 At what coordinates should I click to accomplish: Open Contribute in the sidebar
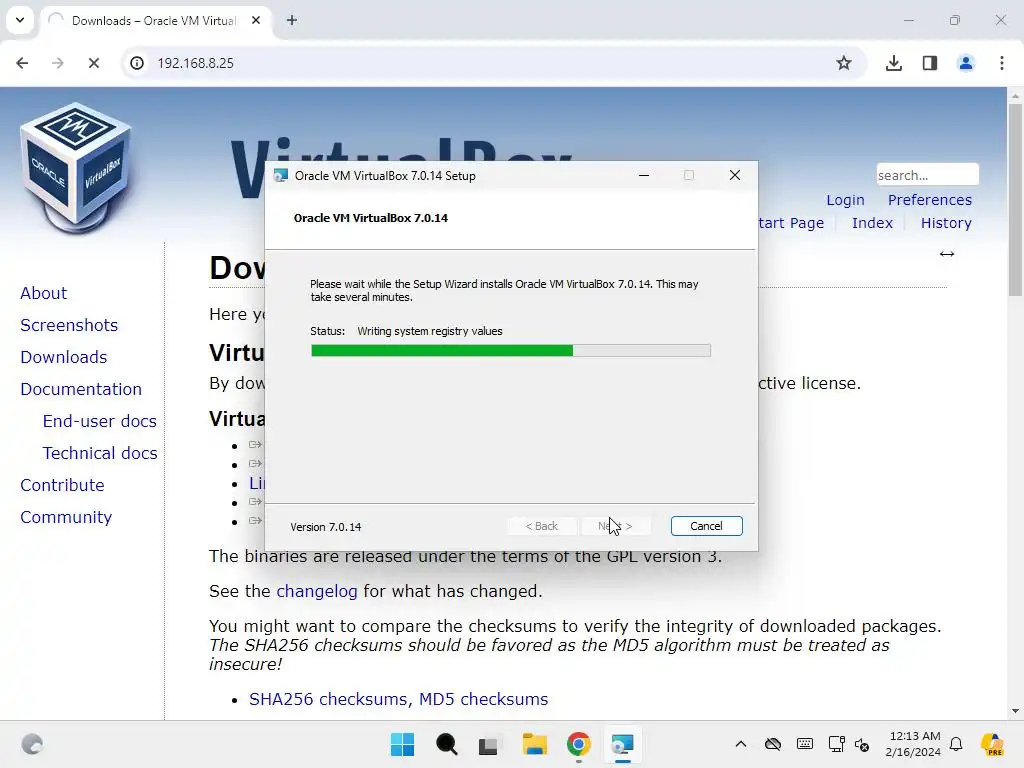click(63, 485)
